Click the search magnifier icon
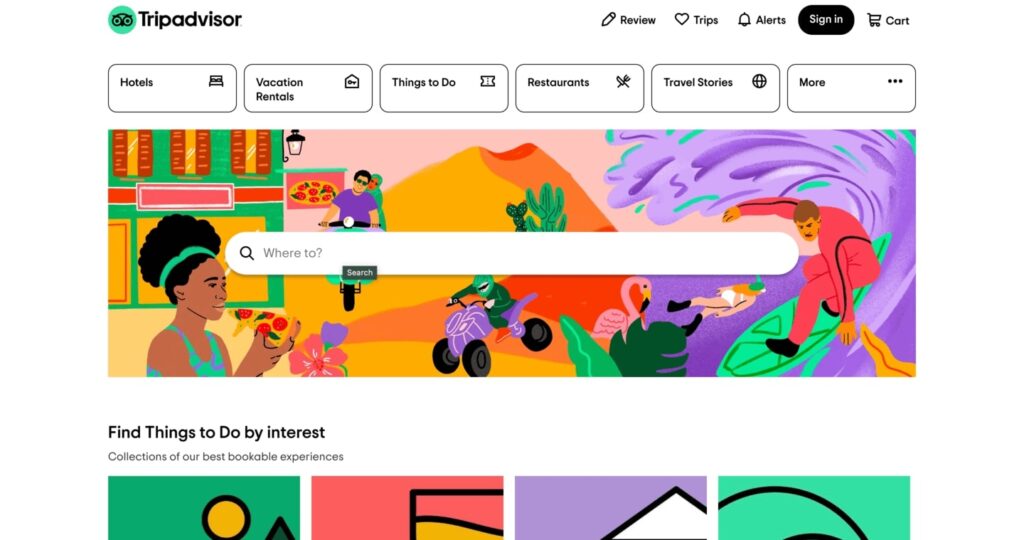This screenshot has height=540, width=1024. coord(246,253)
